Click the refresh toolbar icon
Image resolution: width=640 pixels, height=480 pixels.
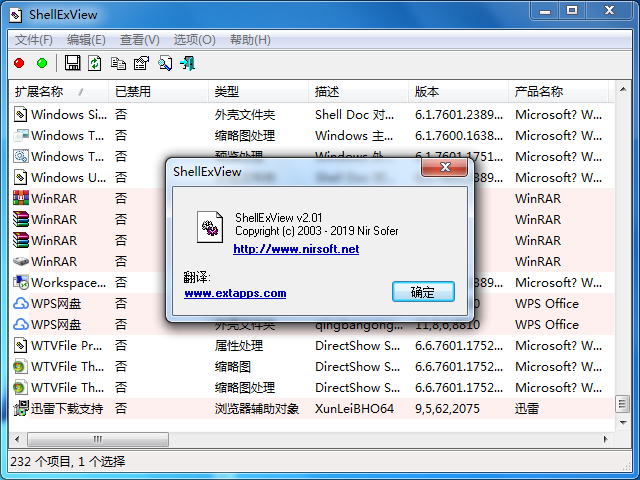(95, 63)
